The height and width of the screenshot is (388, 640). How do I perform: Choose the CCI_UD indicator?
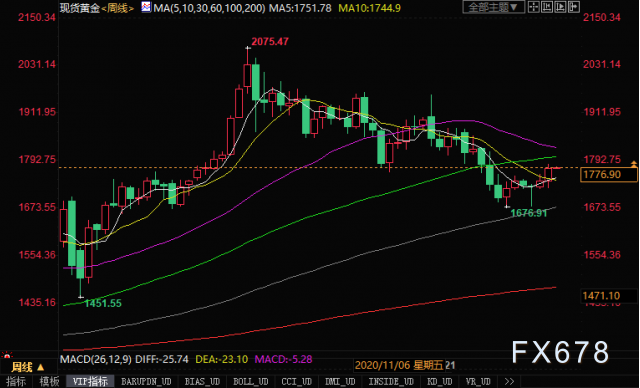296,381
